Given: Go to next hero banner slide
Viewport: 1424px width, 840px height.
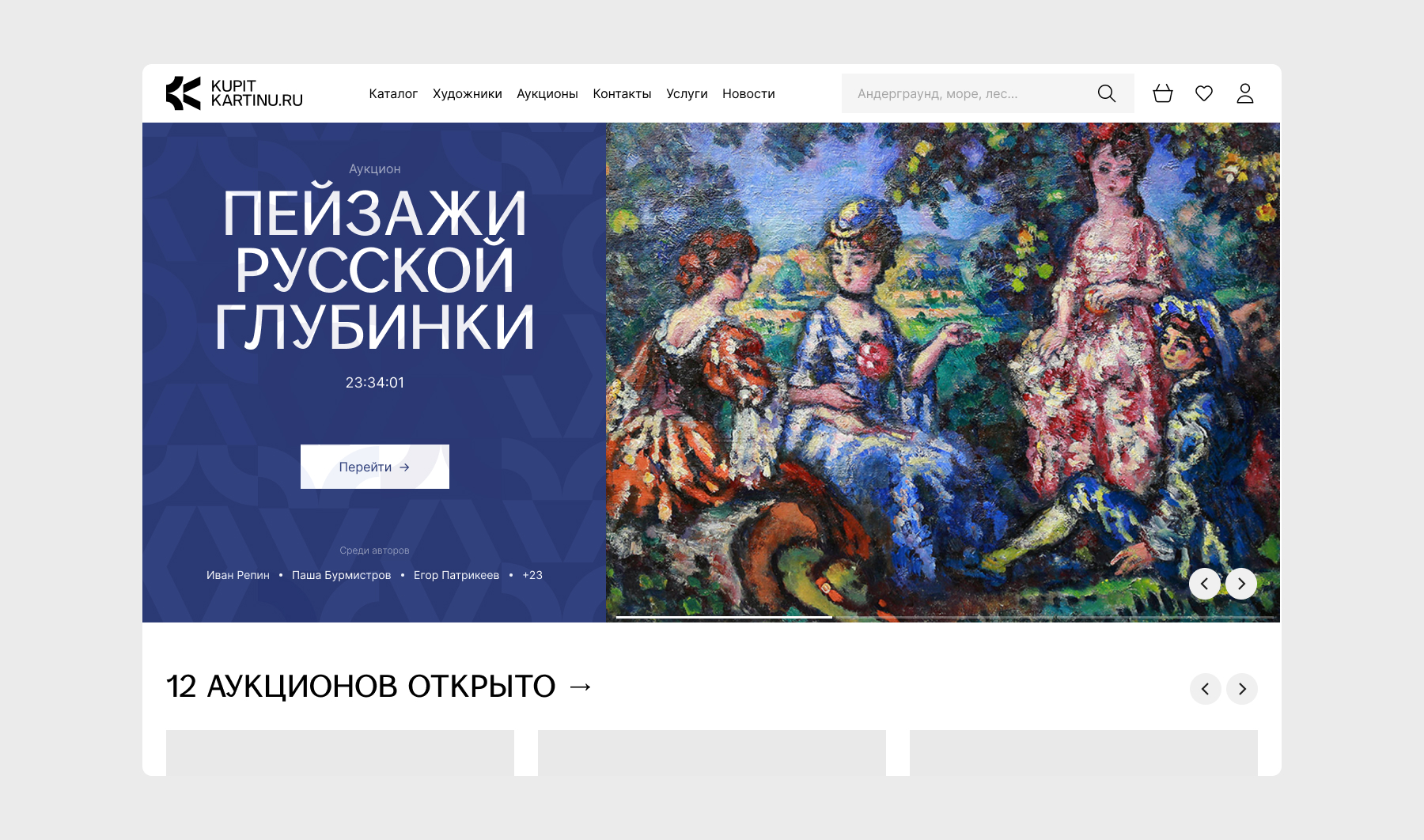Looking at the screenshot, I should click(1241, 584).
